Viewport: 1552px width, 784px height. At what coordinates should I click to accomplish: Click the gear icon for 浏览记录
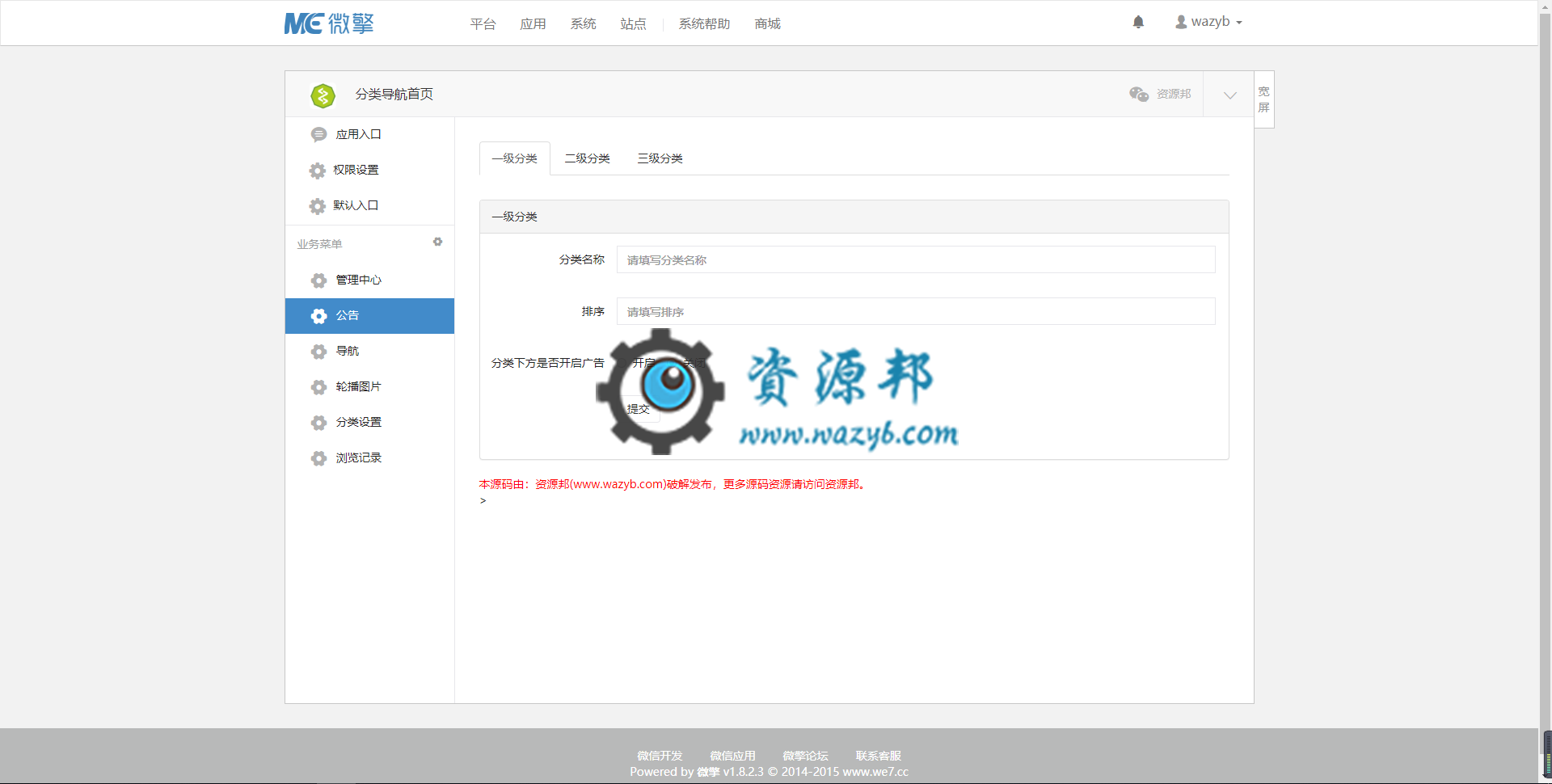[318, 458]
